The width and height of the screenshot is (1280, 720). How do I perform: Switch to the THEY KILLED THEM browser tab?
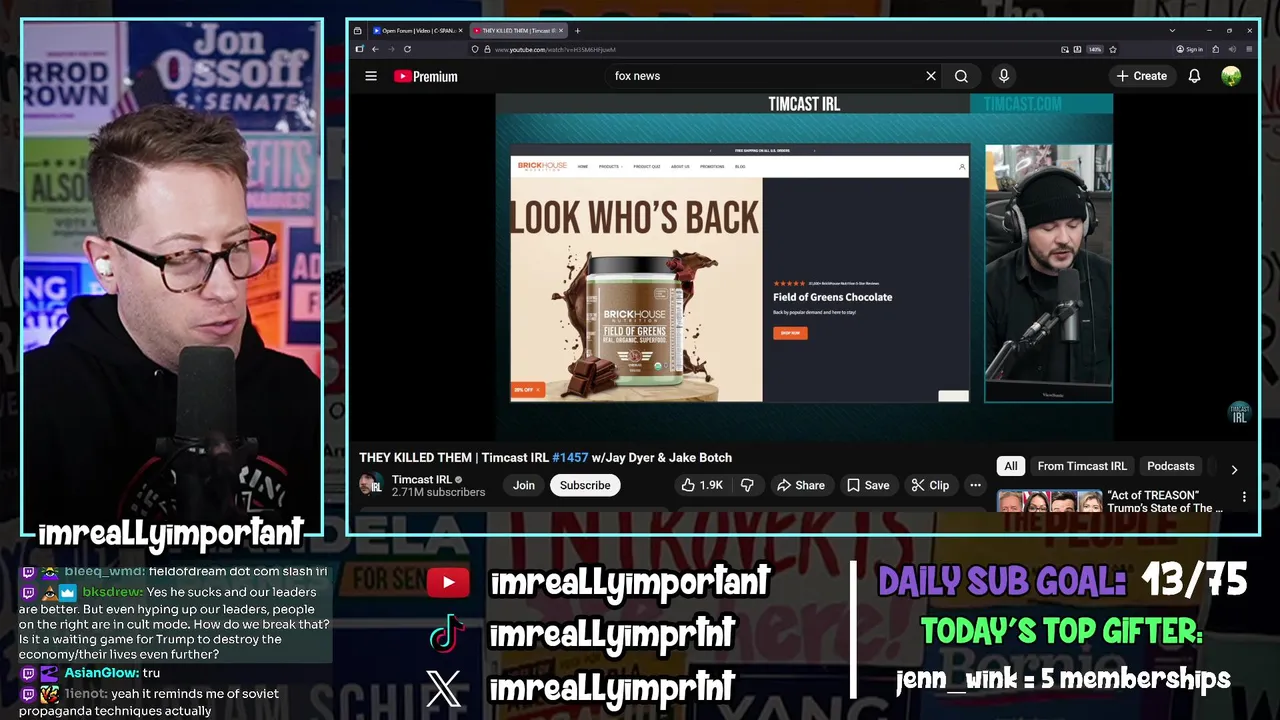coord(519,31)
